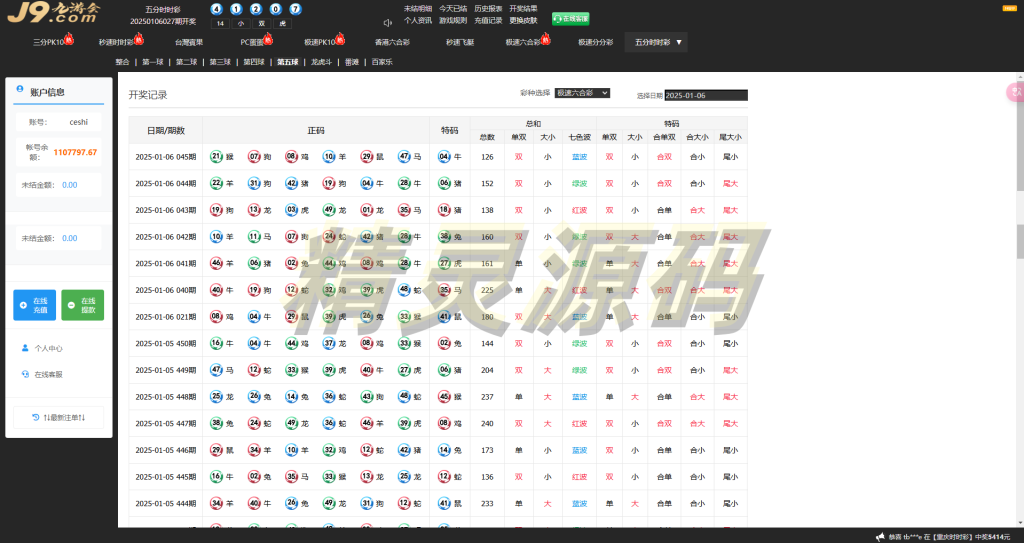Click the ball 38 in row 447期

[x=216, y=423]
